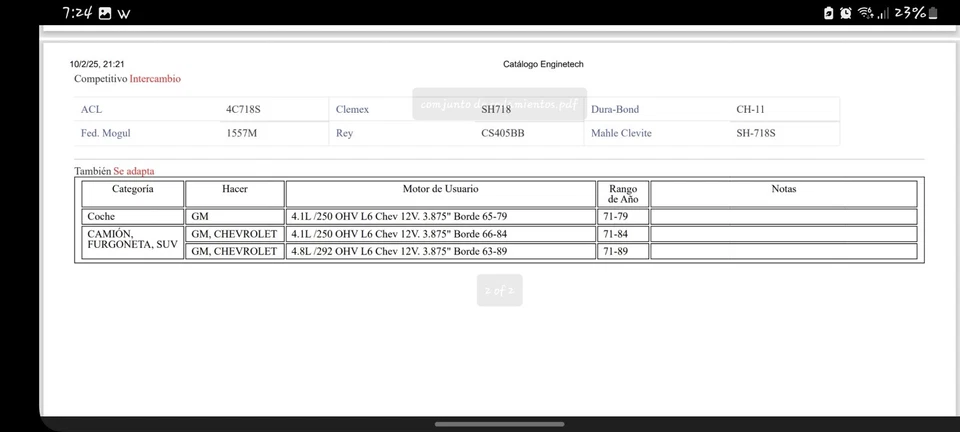The image size is (960, 432).
Task: Tap the alarm clock status icon
Action: 846,13
